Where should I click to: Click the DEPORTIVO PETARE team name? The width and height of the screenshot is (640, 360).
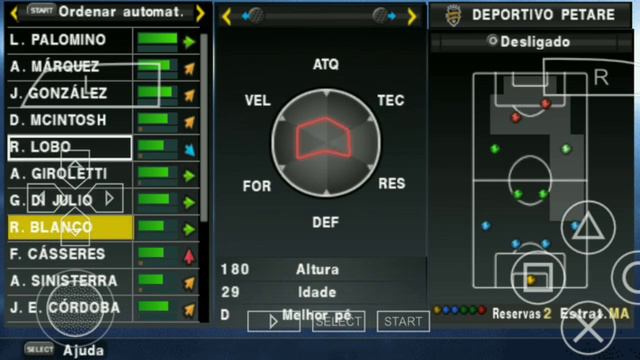coord(544,15)
